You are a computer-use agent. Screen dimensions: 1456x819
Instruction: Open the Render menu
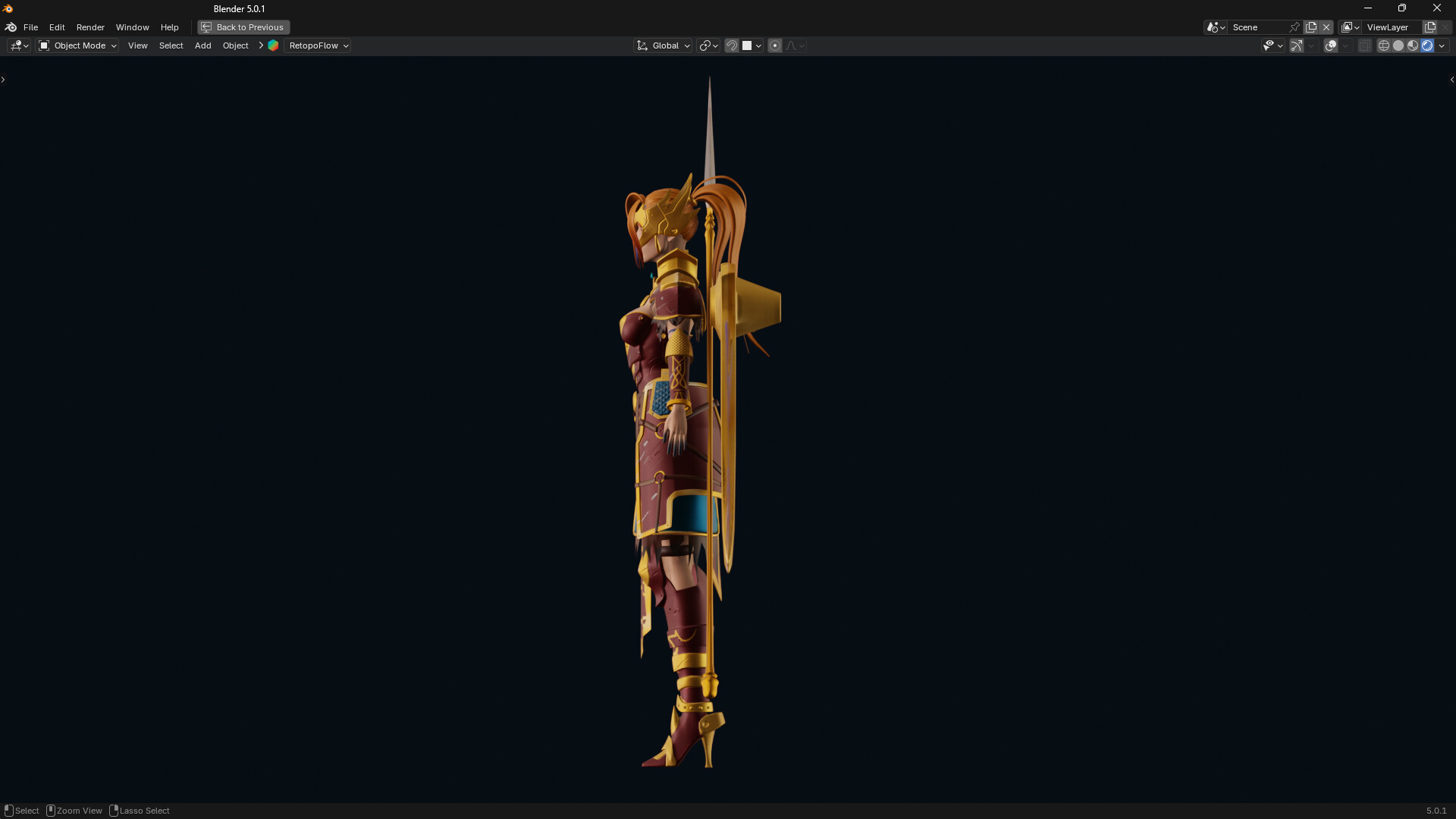[90, 27]
